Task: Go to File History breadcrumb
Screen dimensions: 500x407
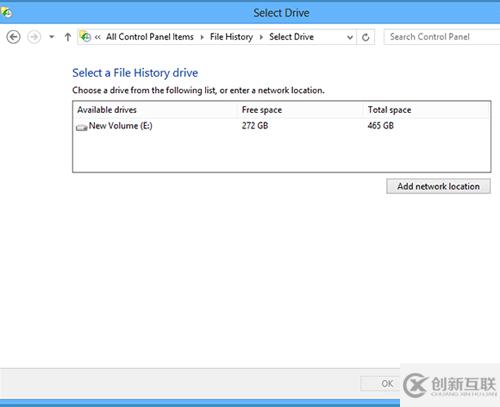Action: (231, 37)
